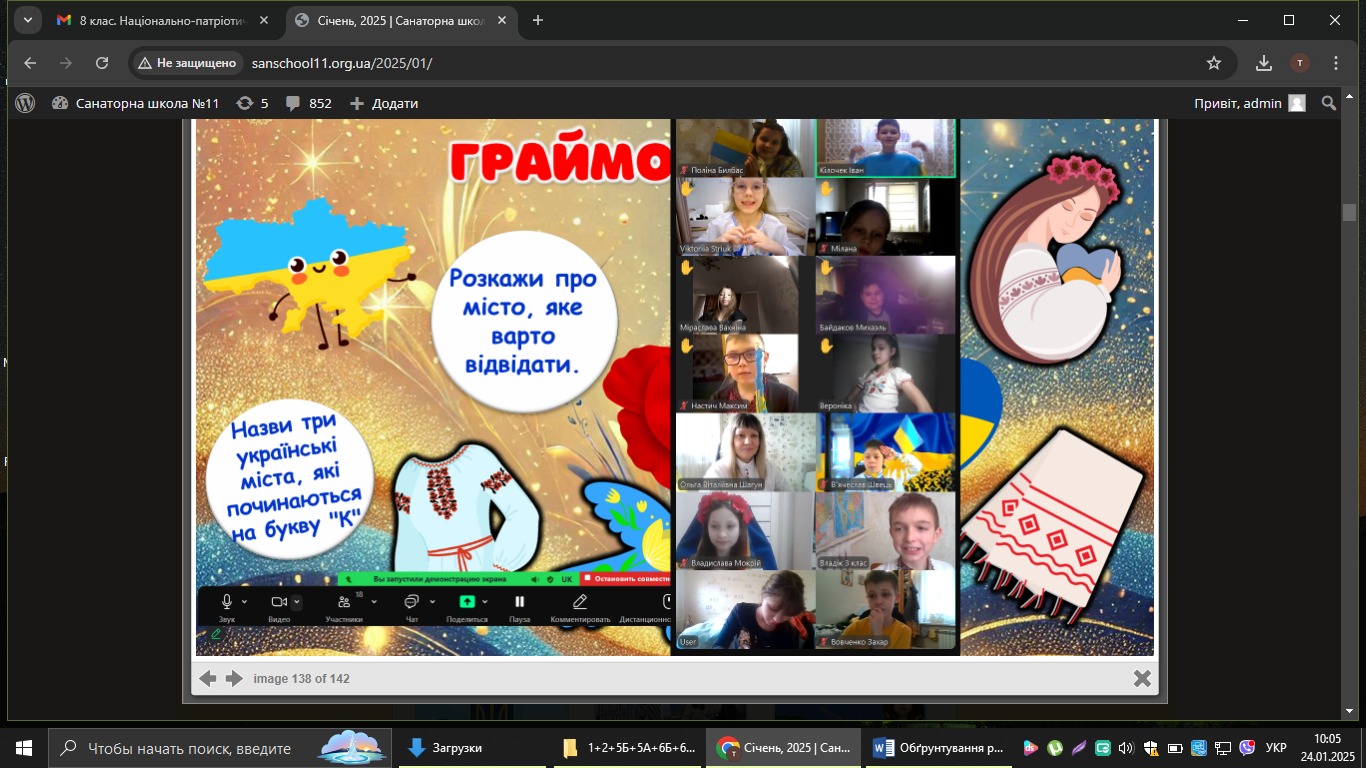
Task: Open the Chrome 'Січень, 2025' taskbar button
Action: click(783, 747)
